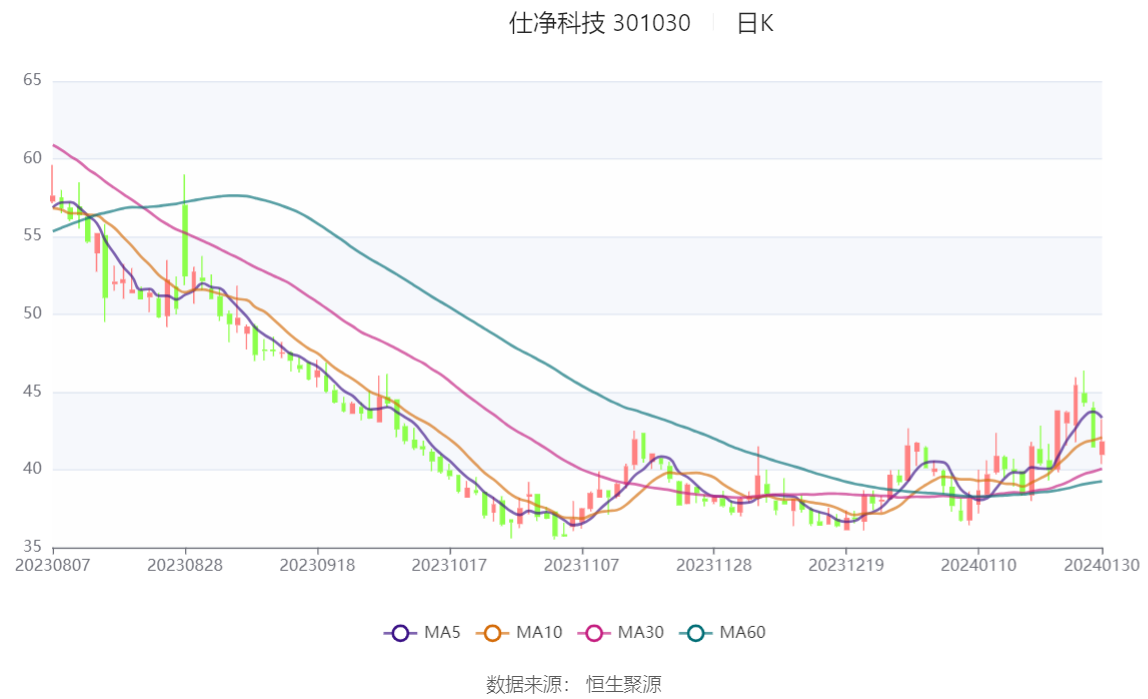Click the 20231107 date axis label
This screenshot has height=699, width=1148.
[x=581, y=566]
